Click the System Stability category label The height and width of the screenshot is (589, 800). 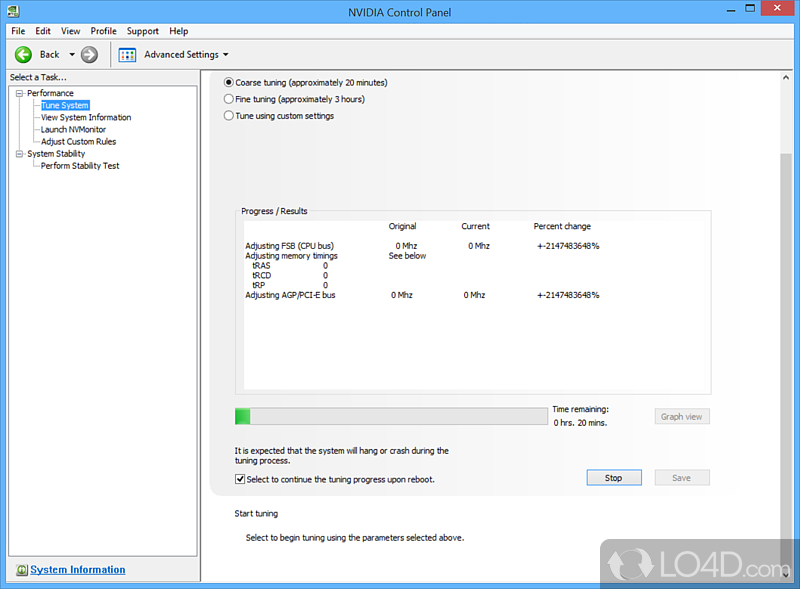56,154
